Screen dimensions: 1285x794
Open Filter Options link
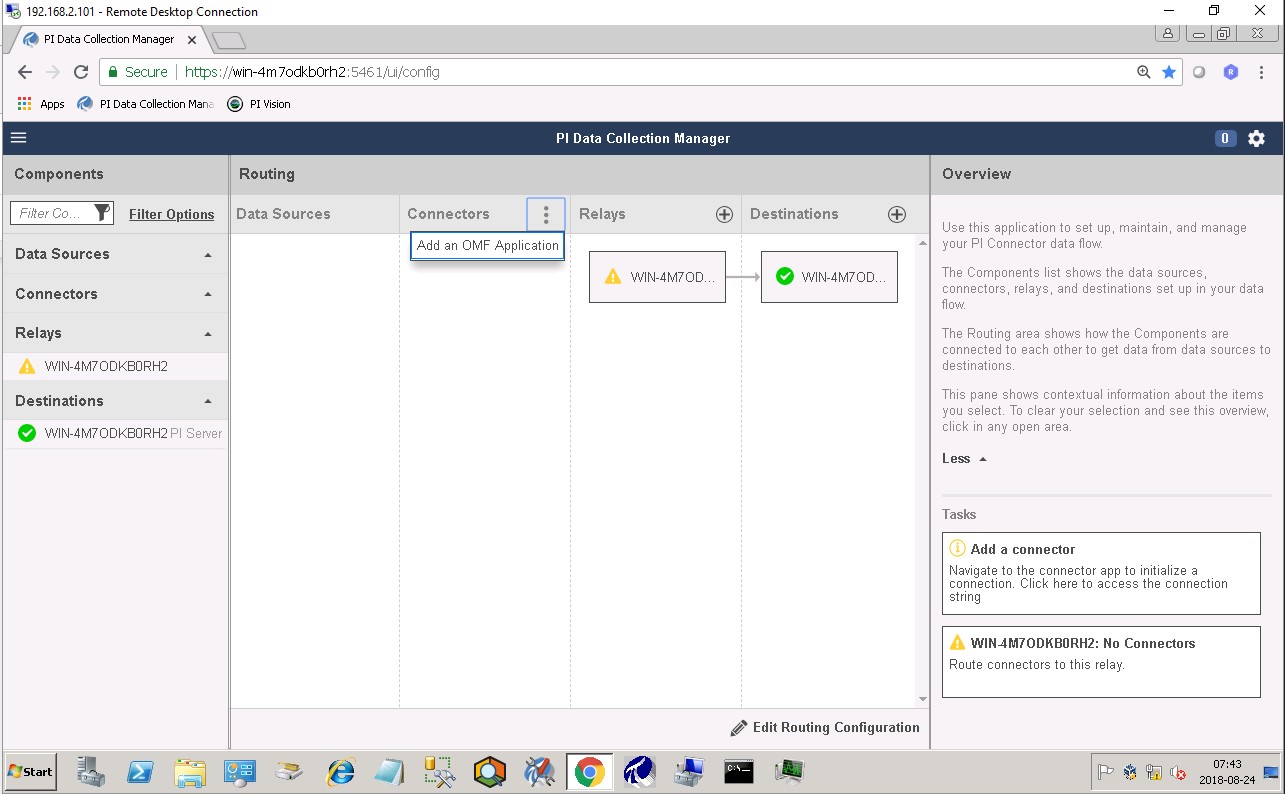point(171,214)
